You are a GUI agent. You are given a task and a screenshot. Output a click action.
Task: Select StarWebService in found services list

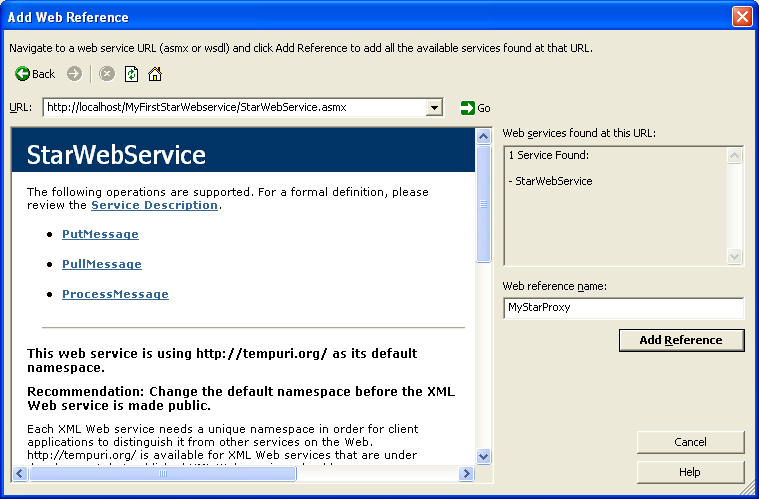[553, 181]
